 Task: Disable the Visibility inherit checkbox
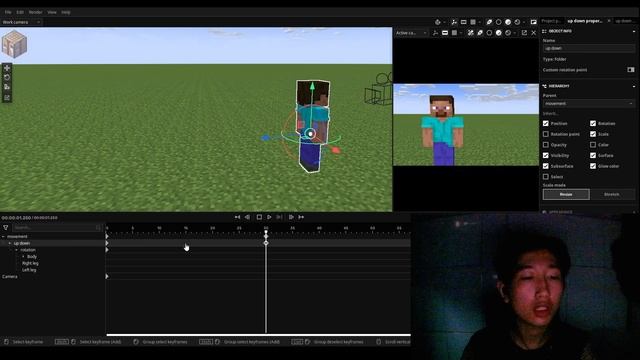click(x=546, y=156)
